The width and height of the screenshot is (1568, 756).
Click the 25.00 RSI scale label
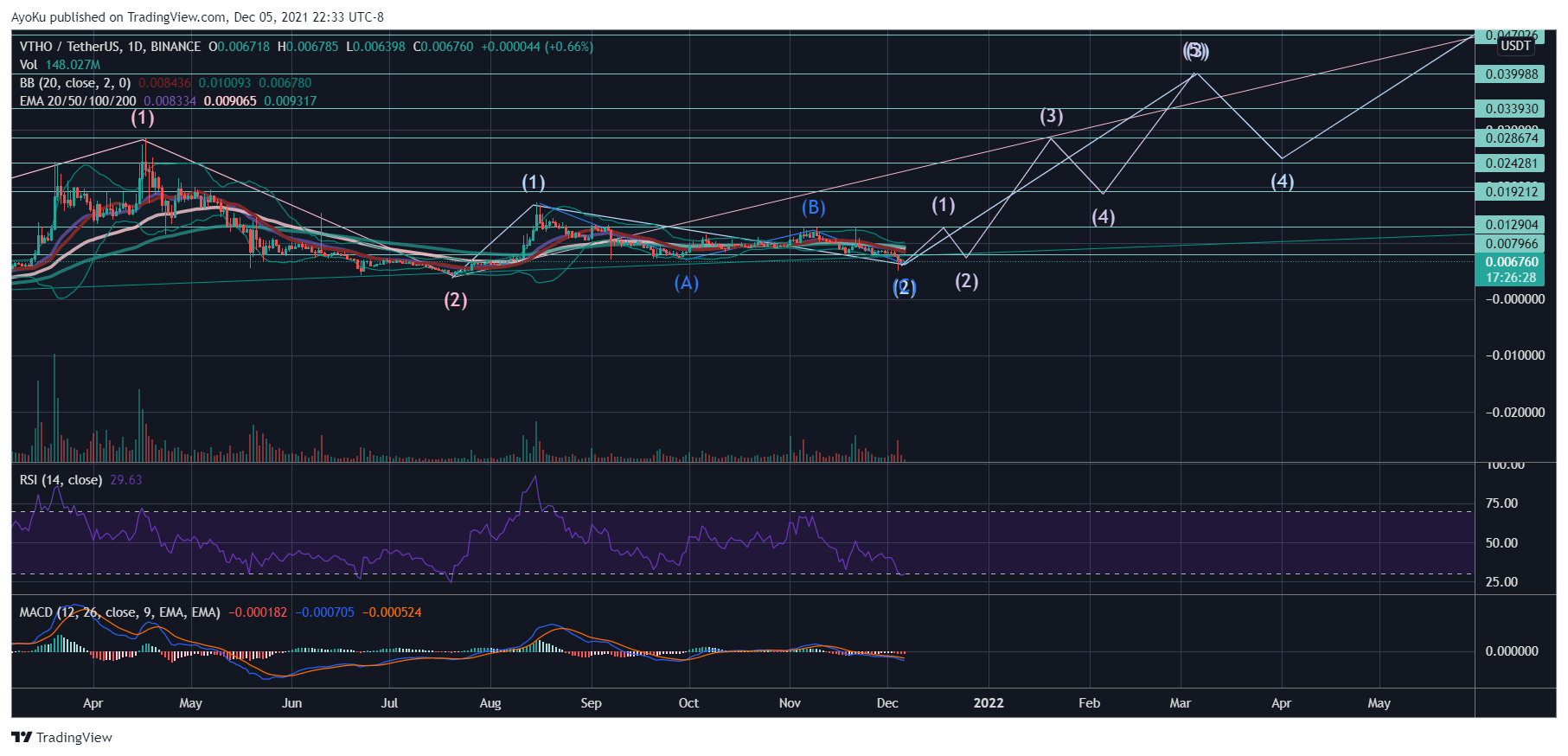tap(1501, 582)
